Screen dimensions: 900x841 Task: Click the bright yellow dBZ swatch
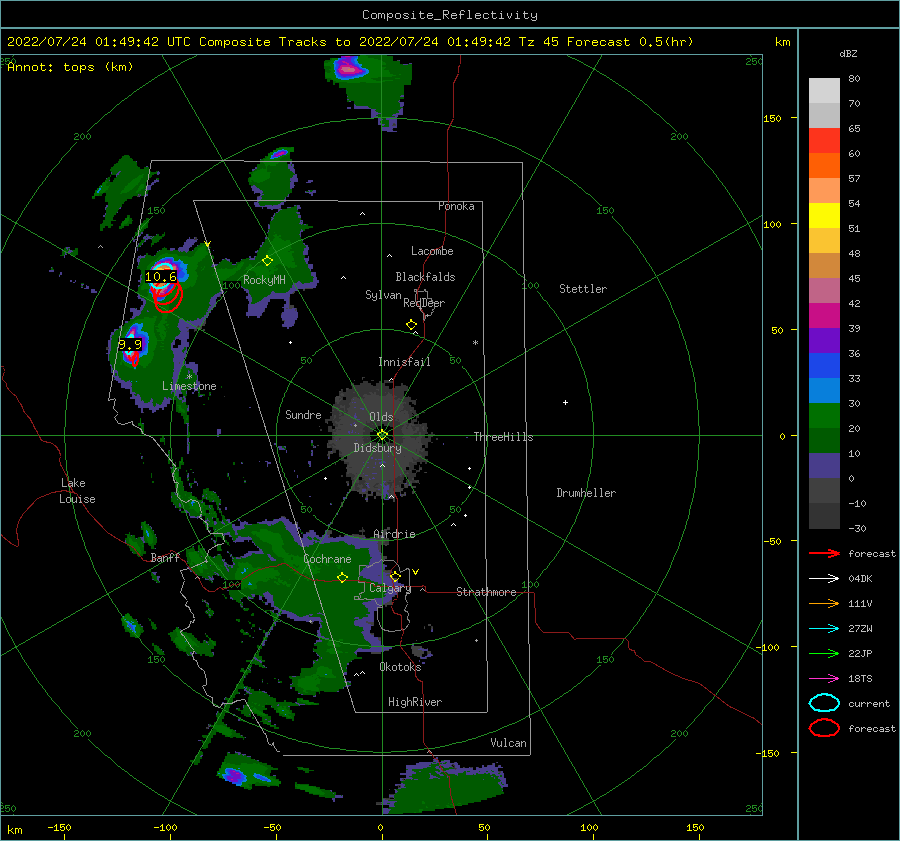pyautogui.click(x=824, y=216)
